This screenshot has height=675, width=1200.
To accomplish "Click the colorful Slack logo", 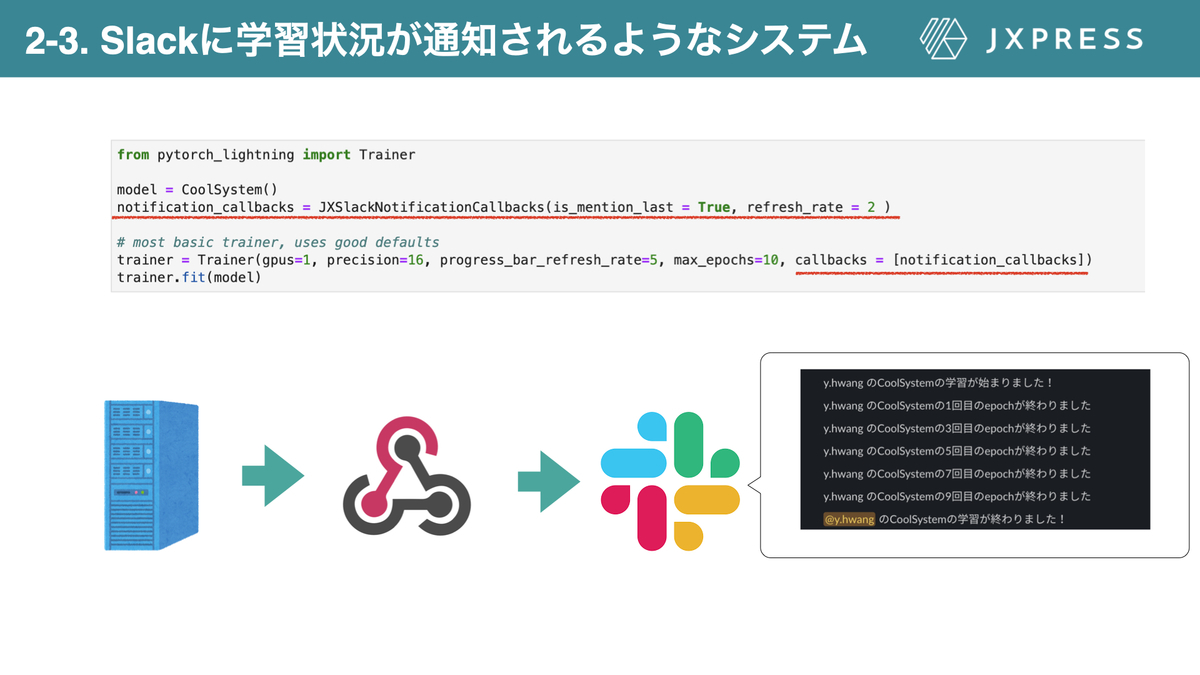I will click(670, 480).
